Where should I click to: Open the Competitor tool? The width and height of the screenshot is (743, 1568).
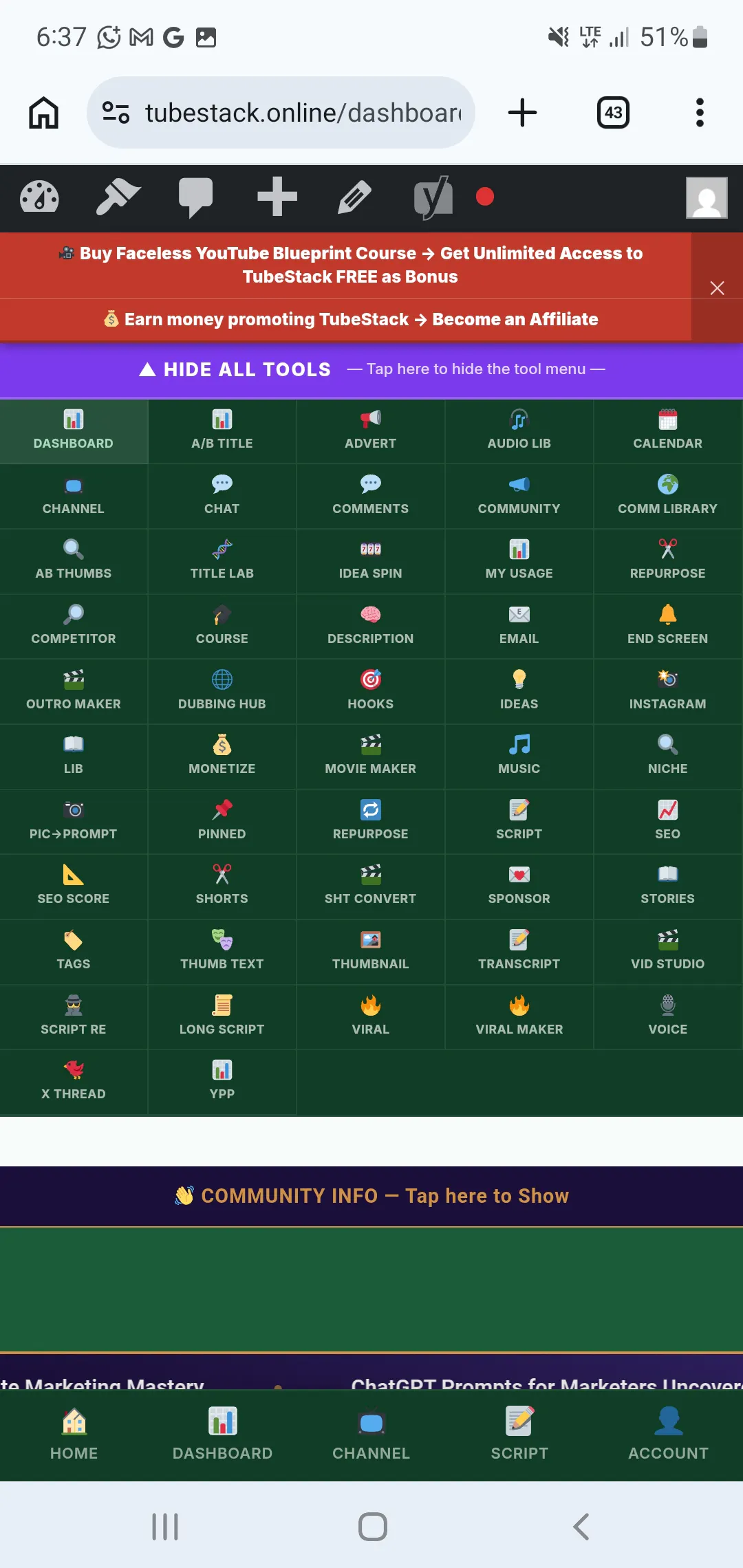(x=74, y=627)
